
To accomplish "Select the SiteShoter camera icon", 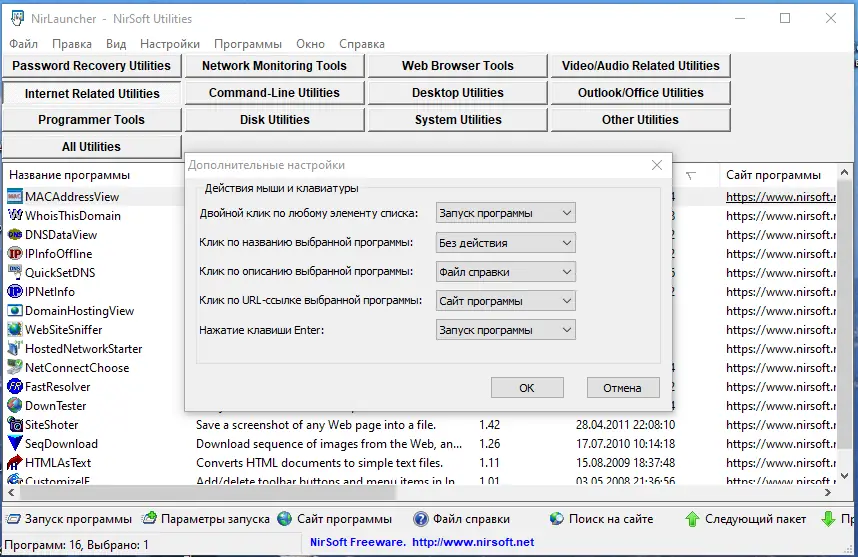I will click(x=15, y=425).
